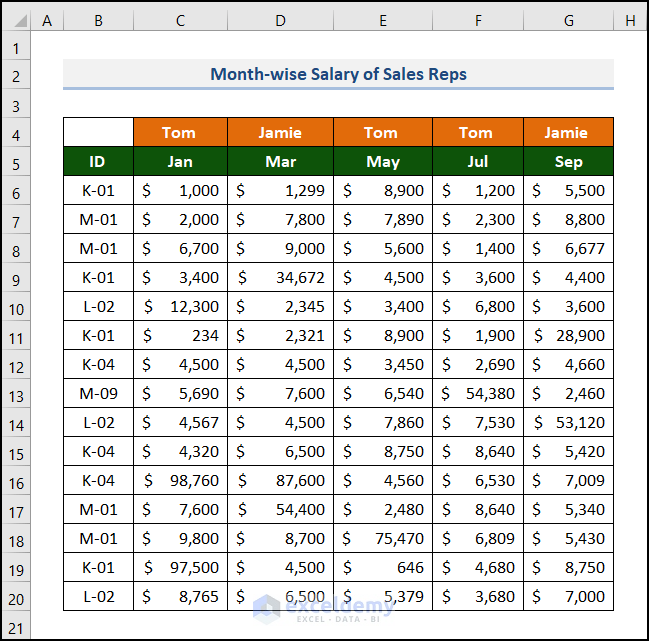Click the May cell containing 646

pyautogui.click(x=383, y=567)
